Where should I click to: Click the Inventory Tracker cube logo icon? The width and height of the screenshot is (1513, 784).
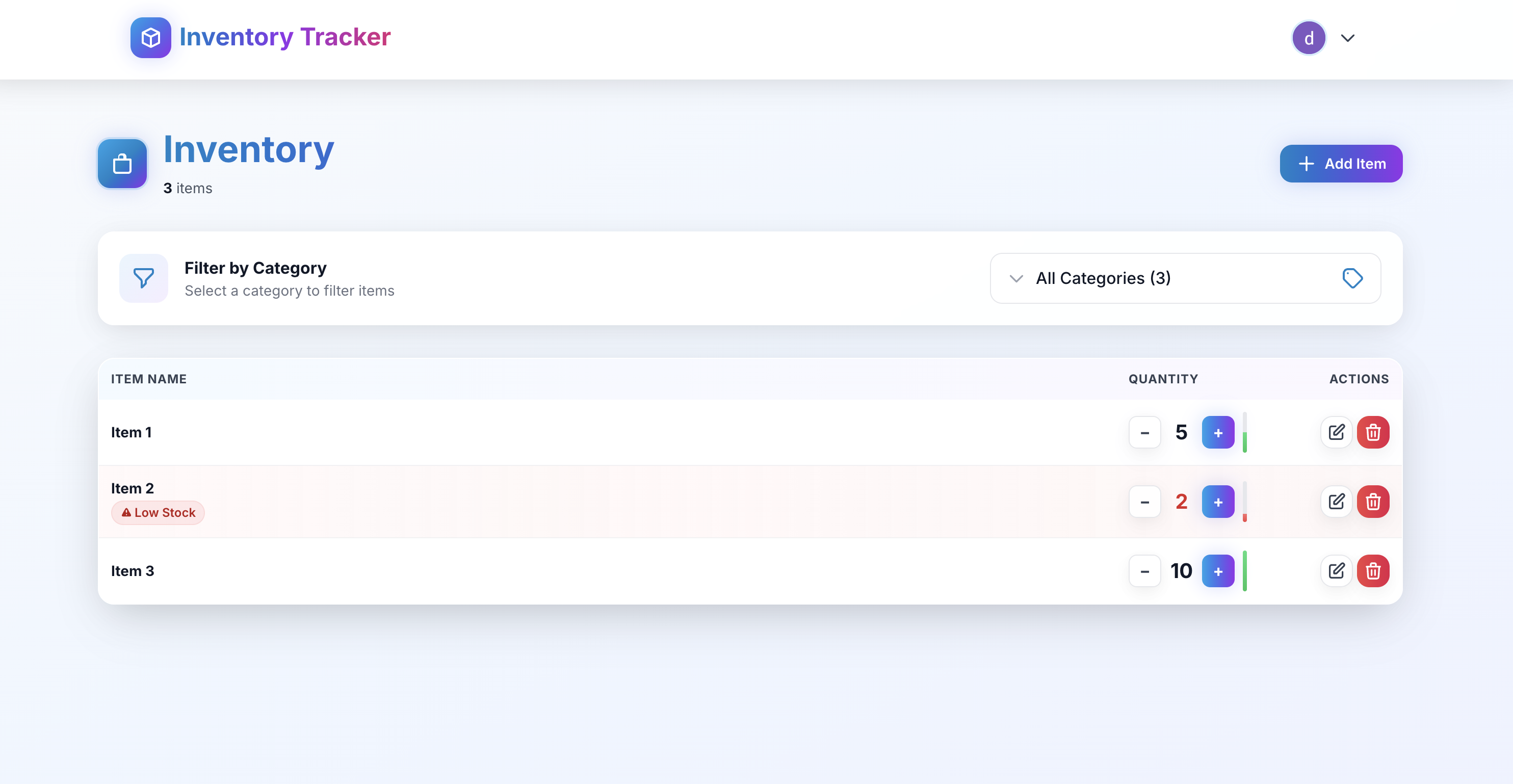[x=150, y=38]
